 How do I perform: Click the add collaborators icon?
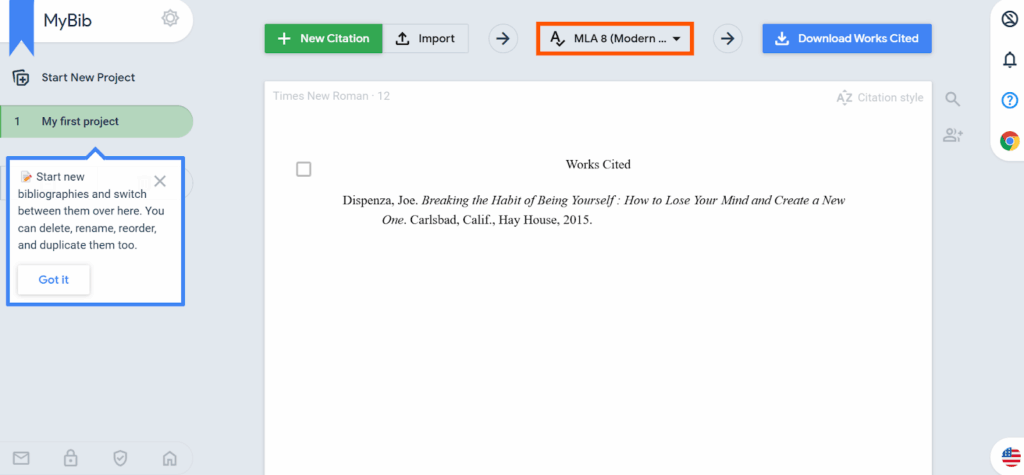953,135
